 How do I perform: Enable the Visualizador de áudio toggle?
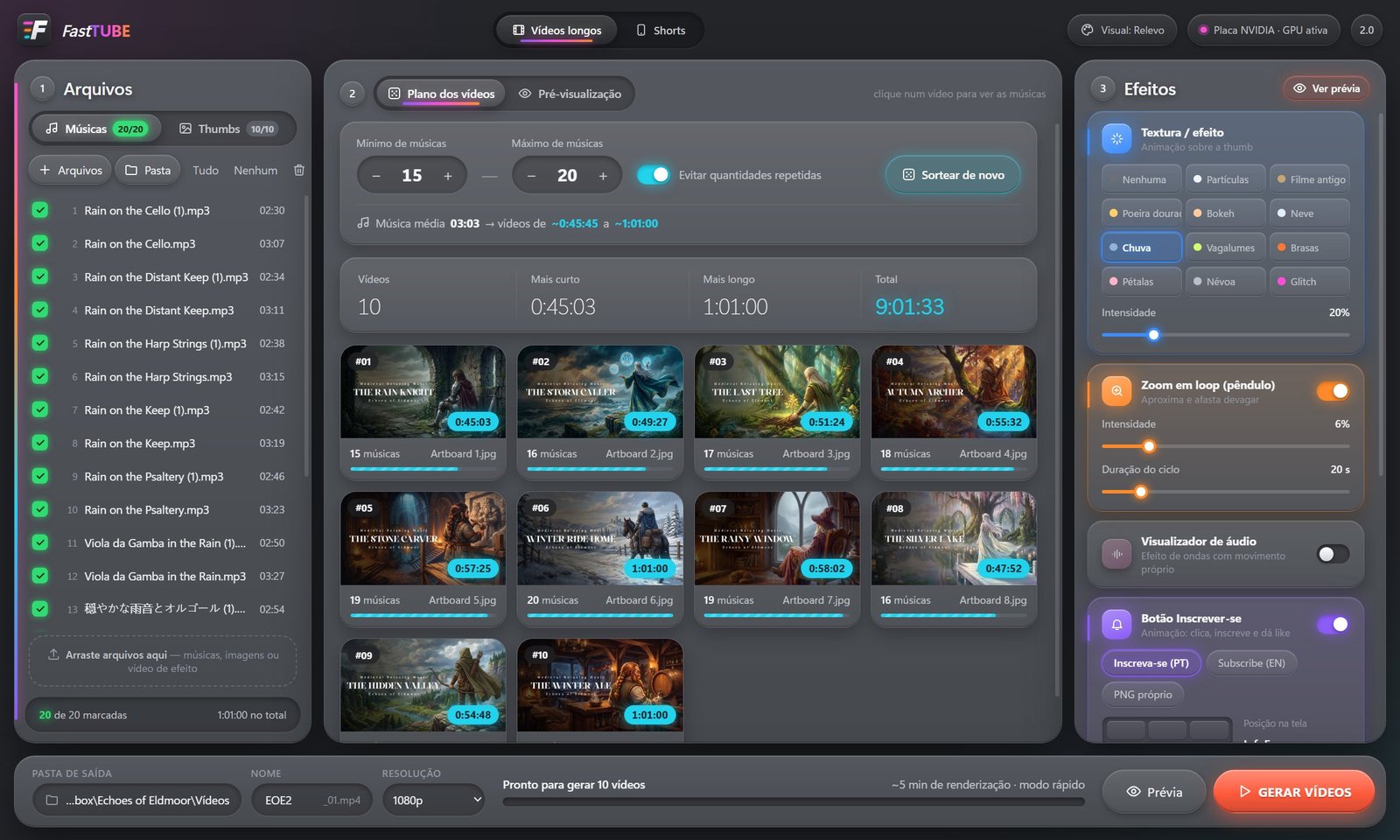(x=1333, y=554)
